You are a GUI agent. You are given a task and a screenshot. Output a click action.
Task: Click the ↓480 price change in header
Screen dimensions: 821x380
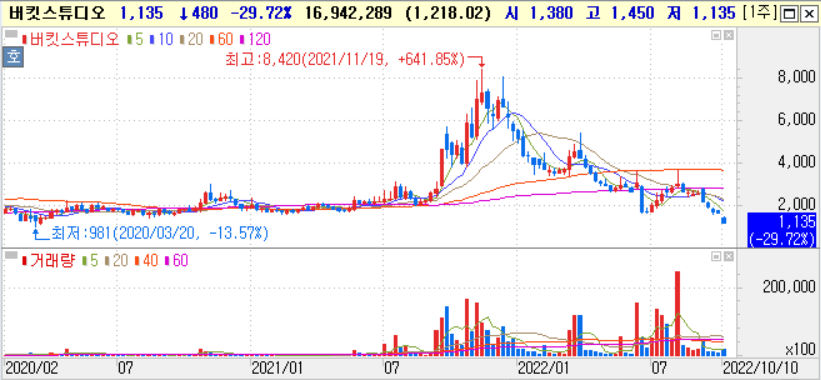pos(198,13)
